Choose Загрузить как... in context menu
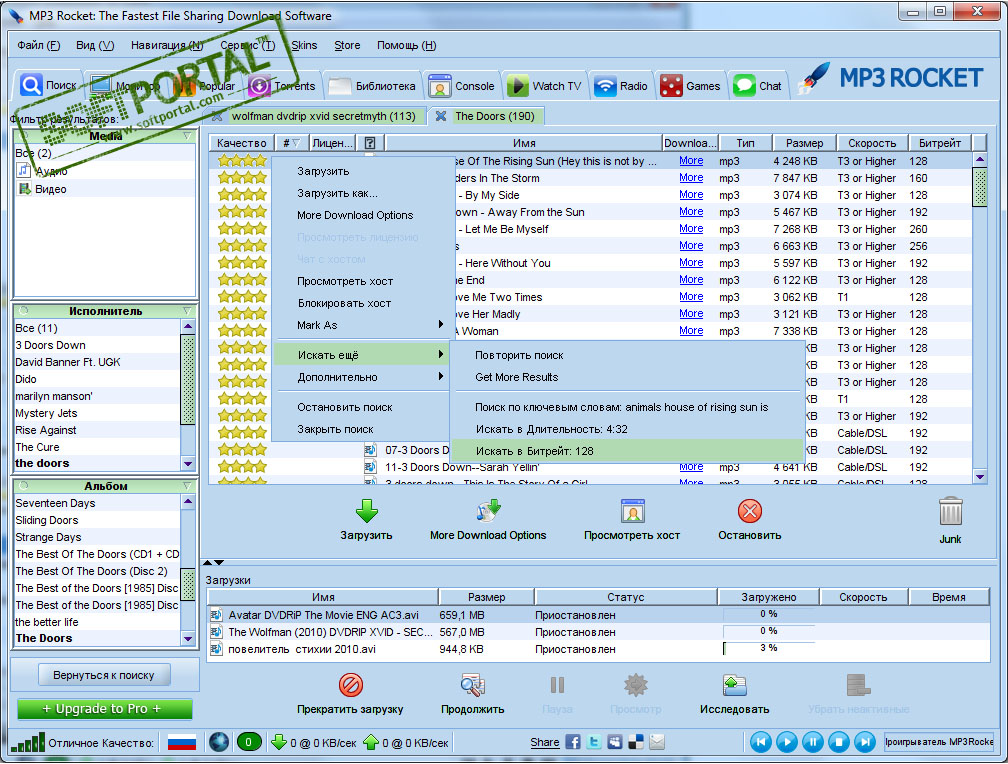 [x=362, y=193]
